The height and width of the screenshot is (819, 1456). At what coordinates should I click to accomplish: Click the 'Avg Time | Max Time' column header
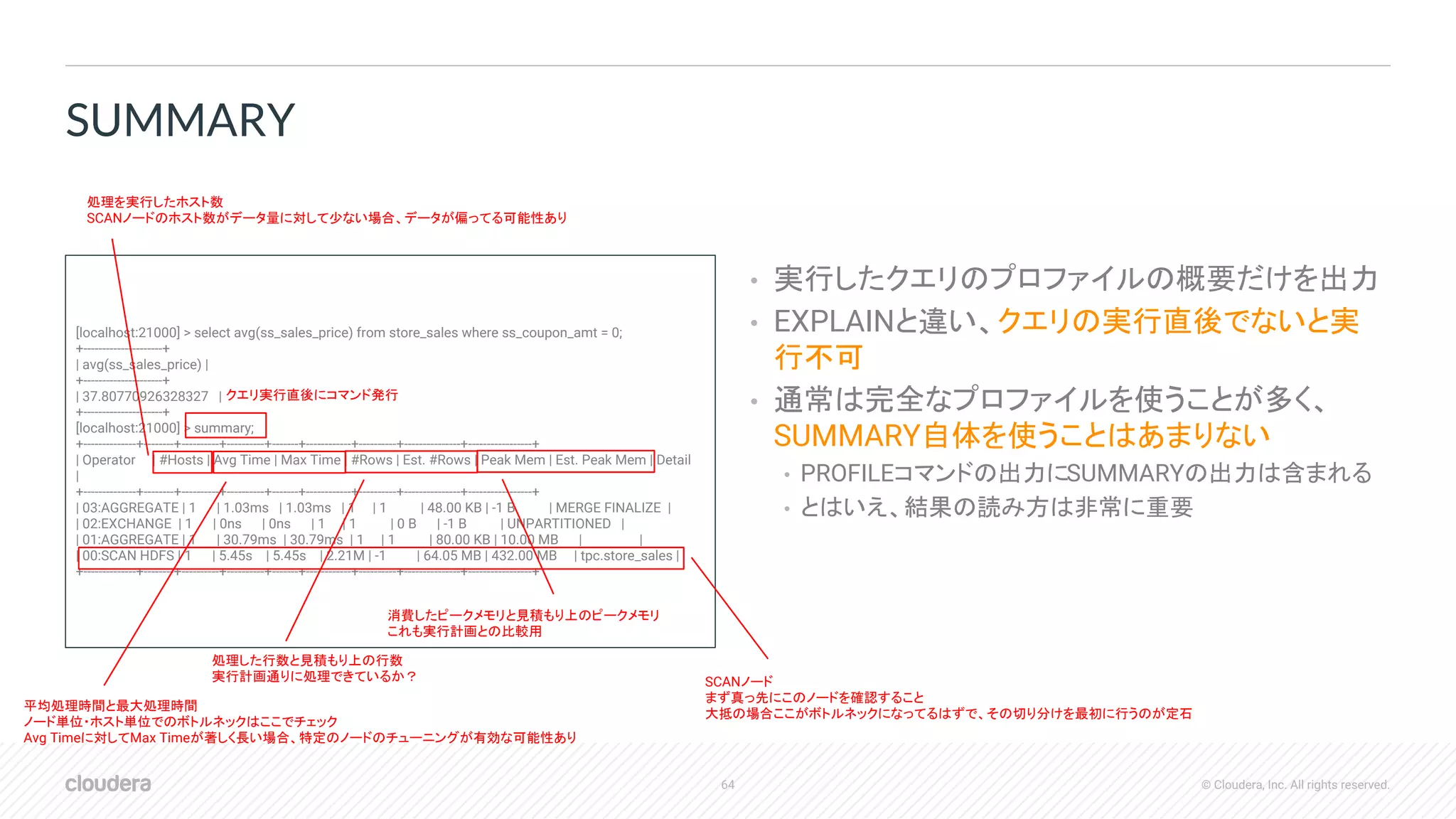[x=277, y=460]
